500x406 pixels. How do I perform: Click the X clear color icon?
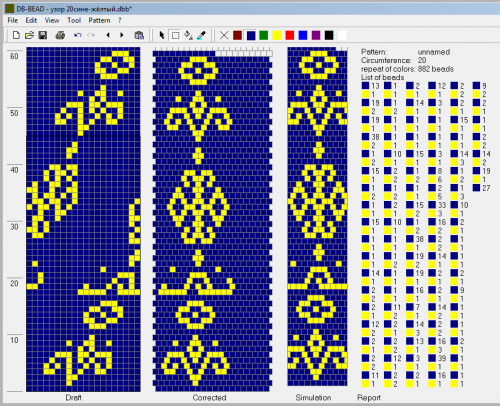224,35
